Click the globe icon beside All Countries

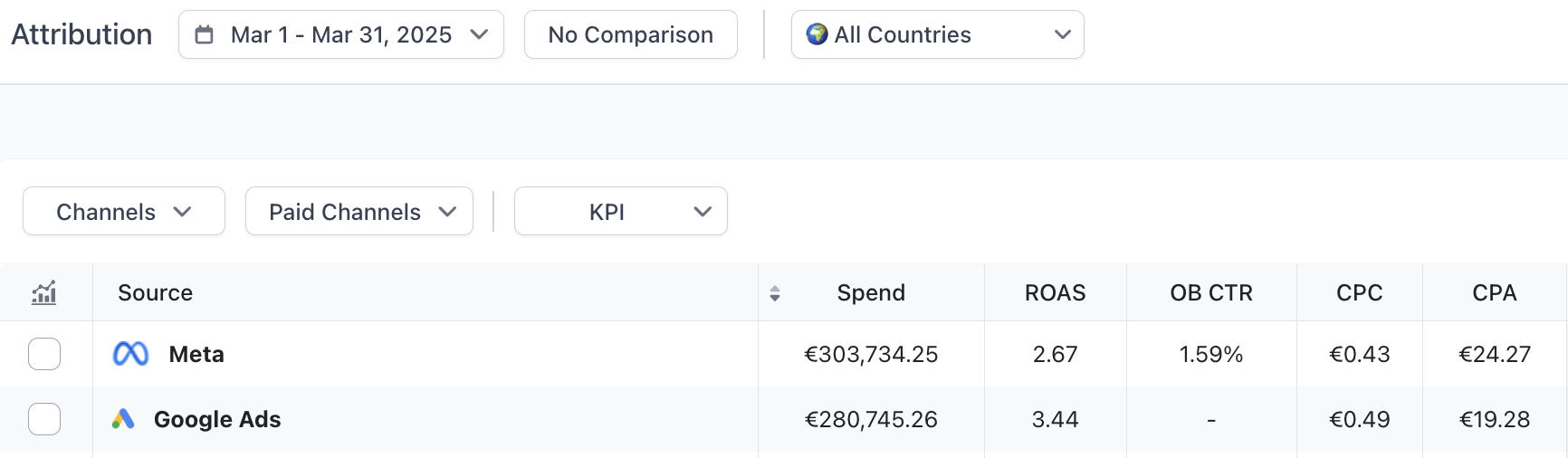[x=817, y=34]
